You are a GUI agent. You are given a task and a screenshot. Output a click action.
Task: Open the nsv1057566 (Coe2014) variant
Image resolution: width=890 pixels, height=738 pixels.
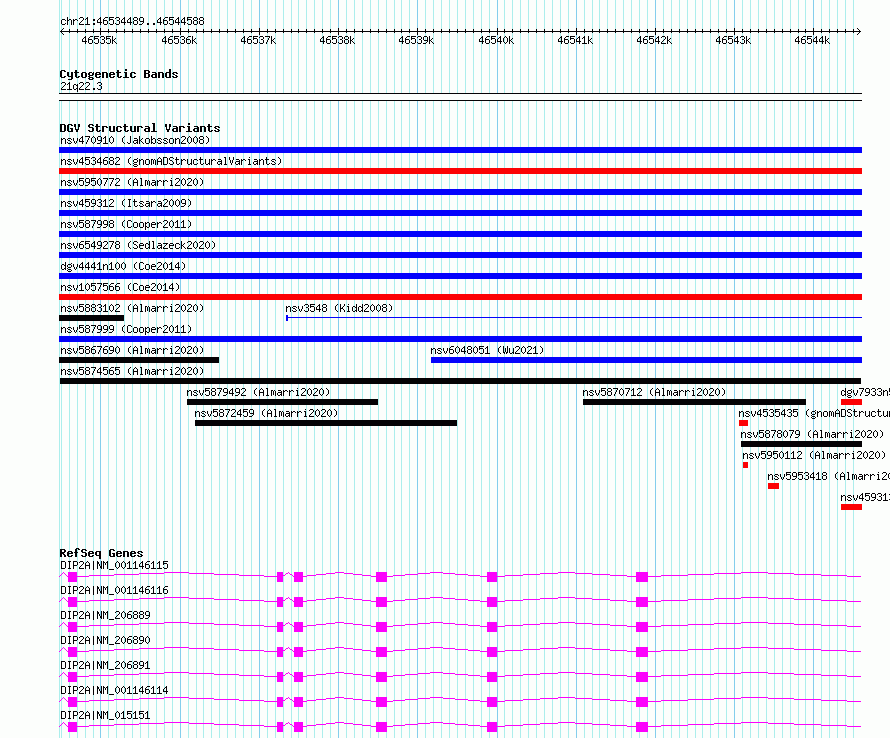(120, 287)
